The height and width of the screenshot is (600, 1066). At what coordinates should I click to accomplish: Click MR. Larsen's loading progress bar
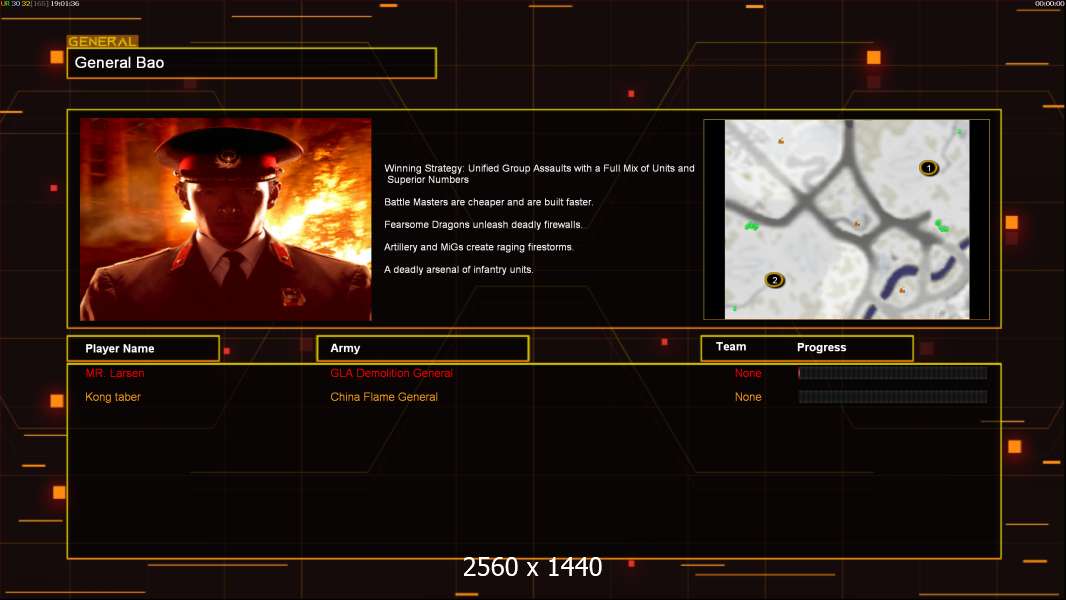coord(893,372)
